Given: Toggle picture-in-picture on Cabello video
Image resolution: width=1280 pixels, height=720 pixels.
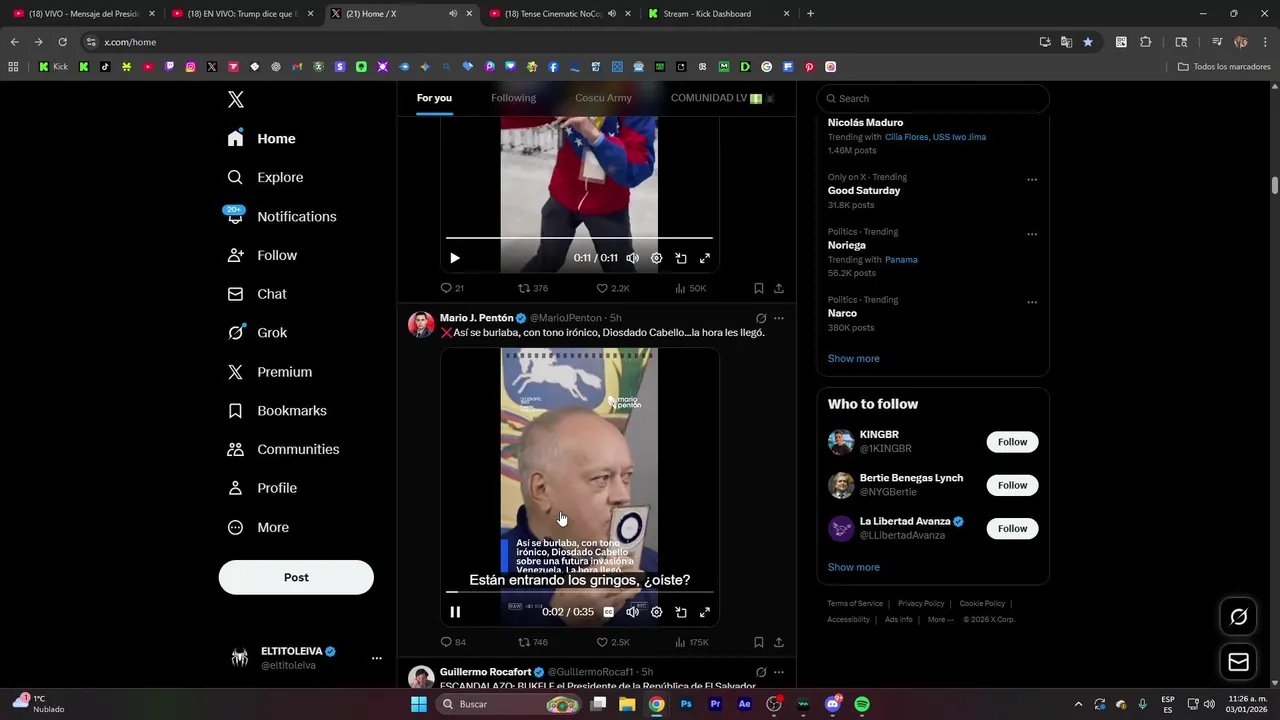Looking at the screenshot, I should tap(680, 612).
